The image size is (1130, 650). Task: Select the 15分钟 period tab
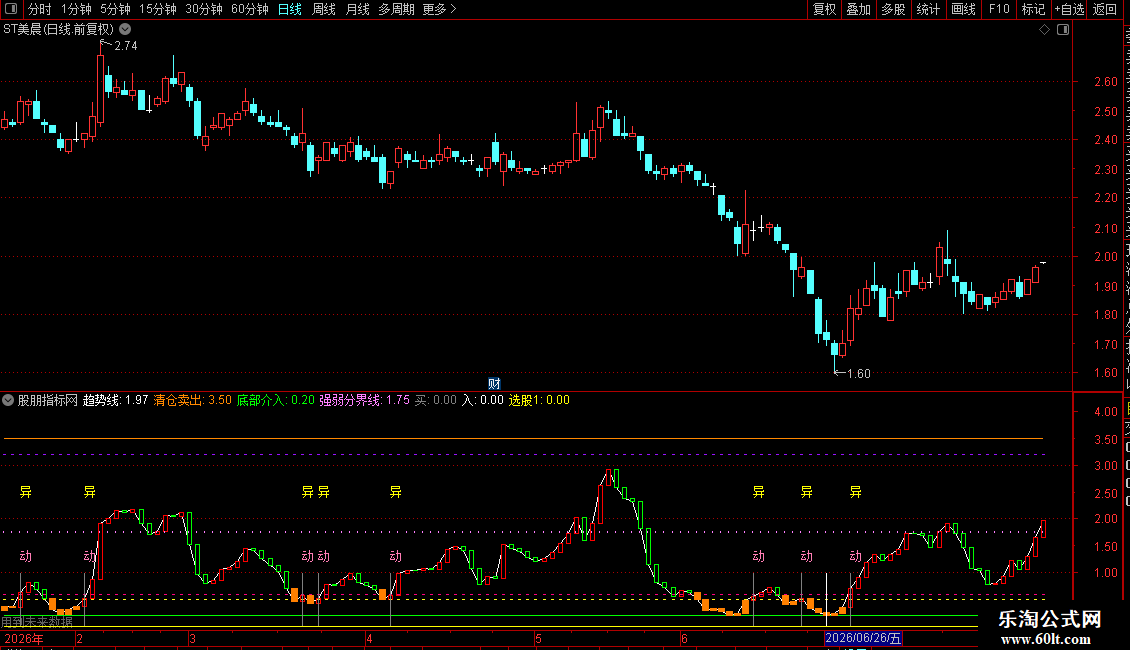pos(158,9)
